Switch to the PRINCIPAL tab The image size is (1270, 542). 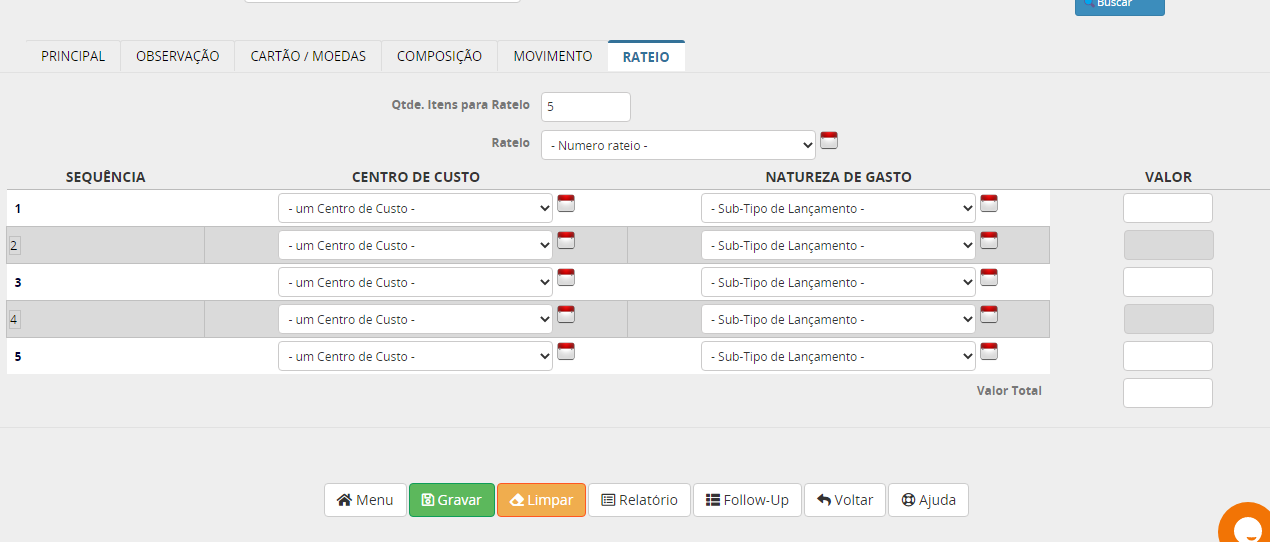click(x=73, y=56)
